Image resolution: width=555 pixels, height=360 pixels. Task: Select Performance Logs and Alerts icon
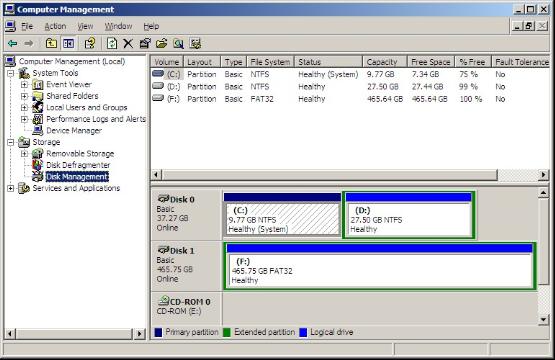(x=38, y=119)
